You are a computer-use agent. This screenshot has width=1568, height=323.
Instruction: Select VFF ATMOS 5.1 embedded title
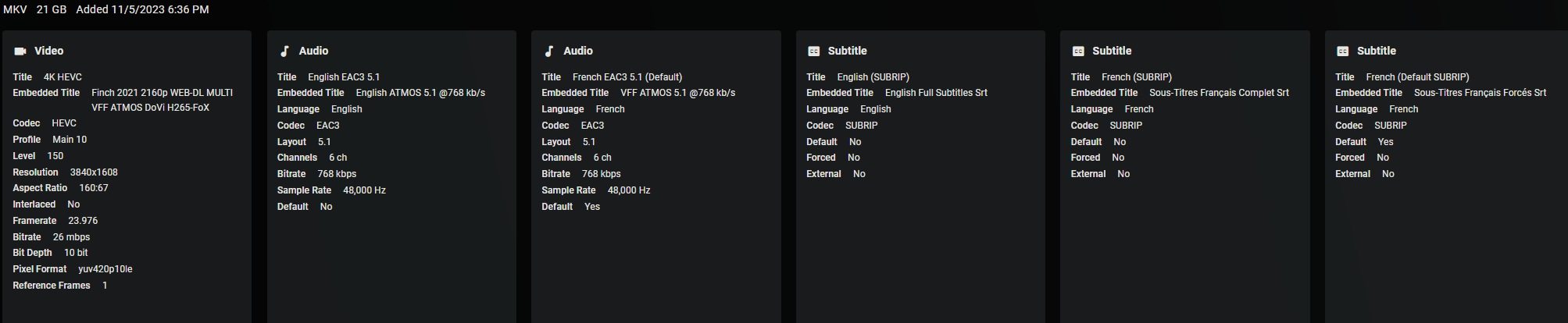click(x=677, y=93)
